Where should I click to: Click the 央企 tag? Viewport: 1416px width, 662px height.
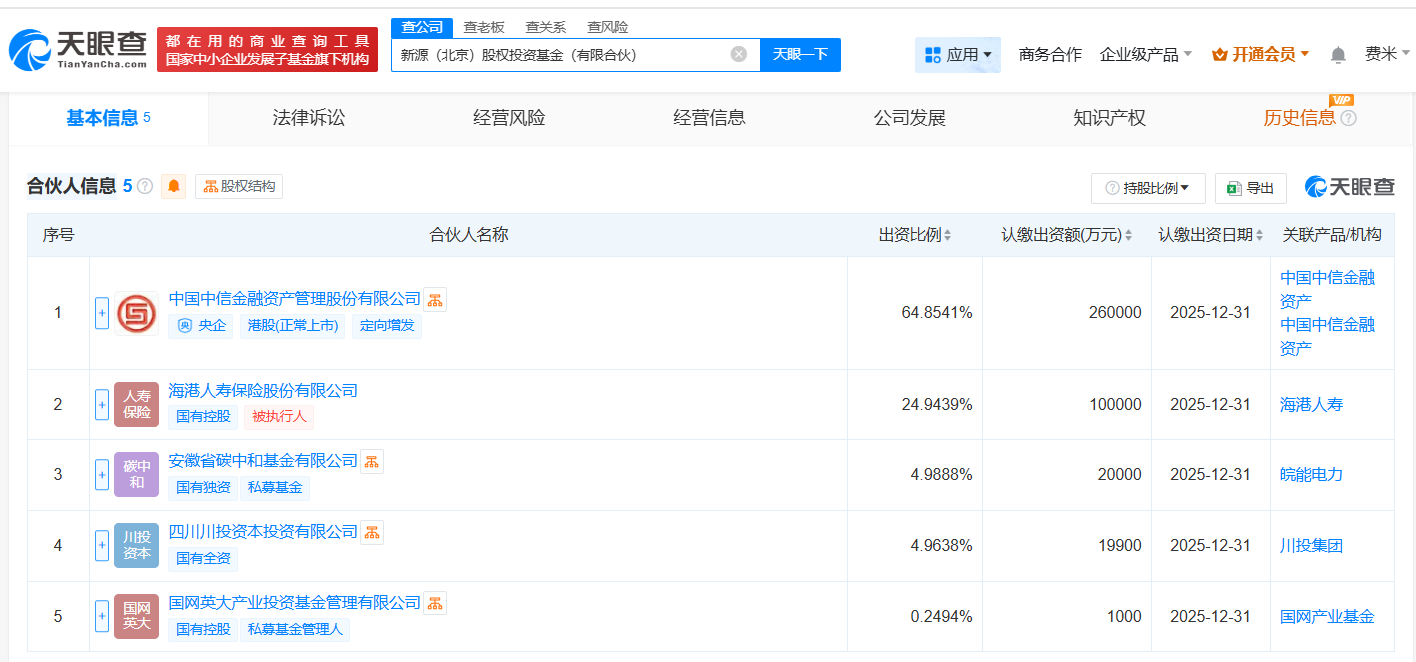click(202, 326)
